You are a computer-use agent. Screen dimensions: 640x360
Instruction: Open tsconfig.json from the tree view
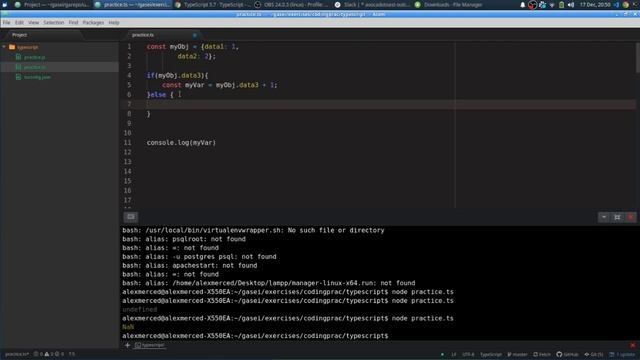tap(37, 77)
